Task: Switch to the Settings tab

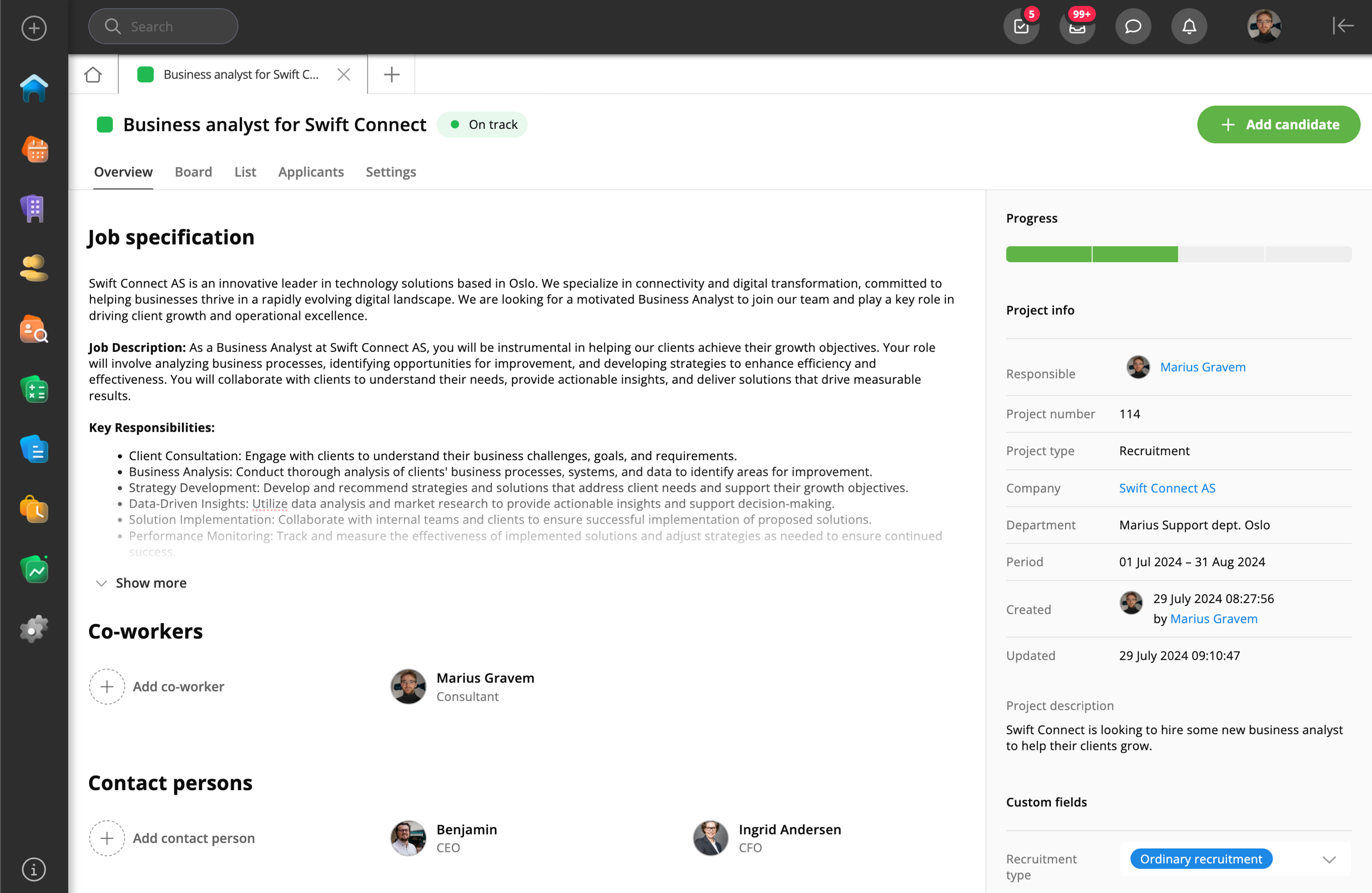Action: coord(391,172)
